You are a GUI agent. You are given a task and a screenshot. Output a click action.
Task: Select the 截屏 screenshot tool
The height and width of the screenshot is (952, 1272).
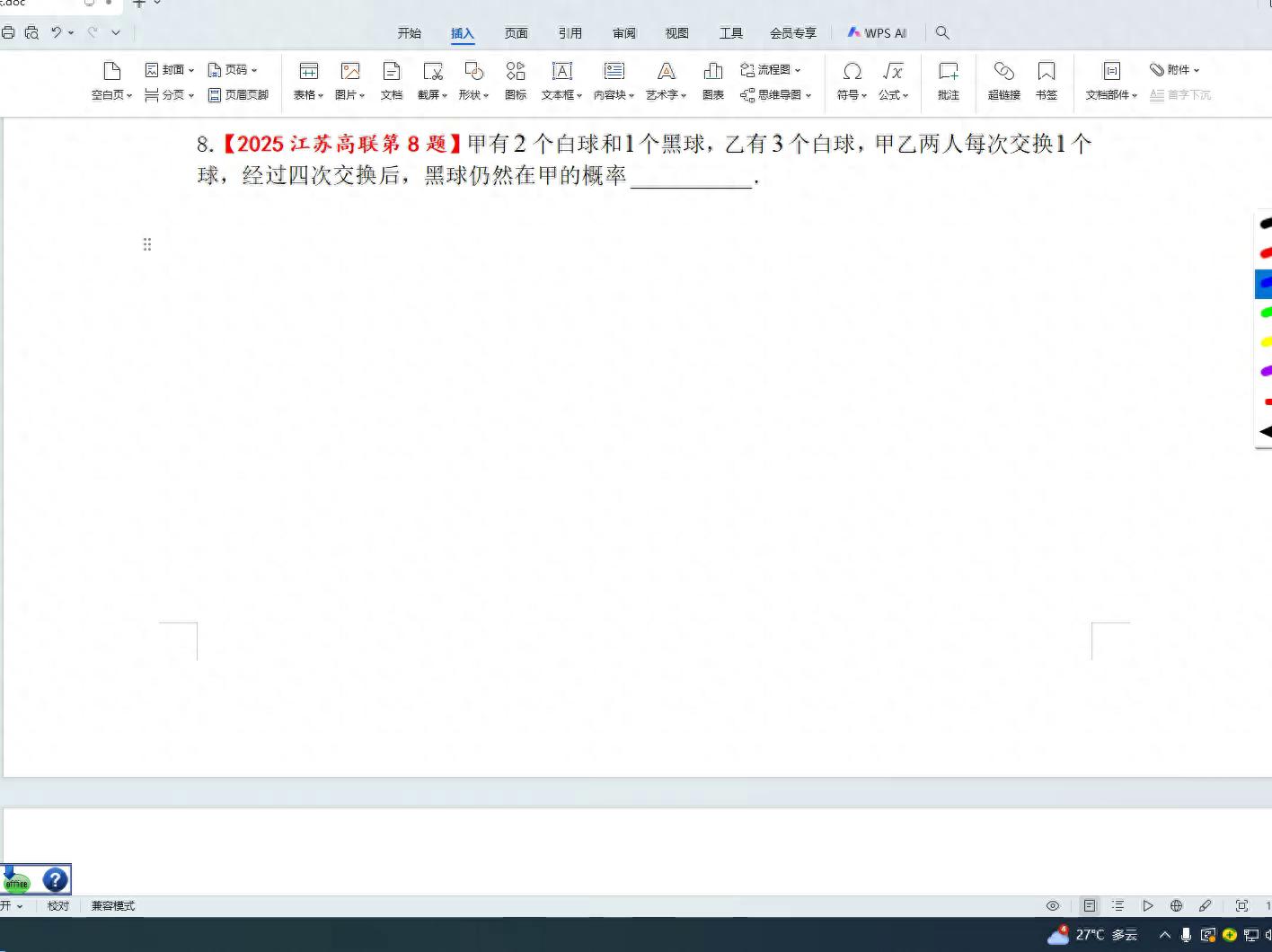432,81
